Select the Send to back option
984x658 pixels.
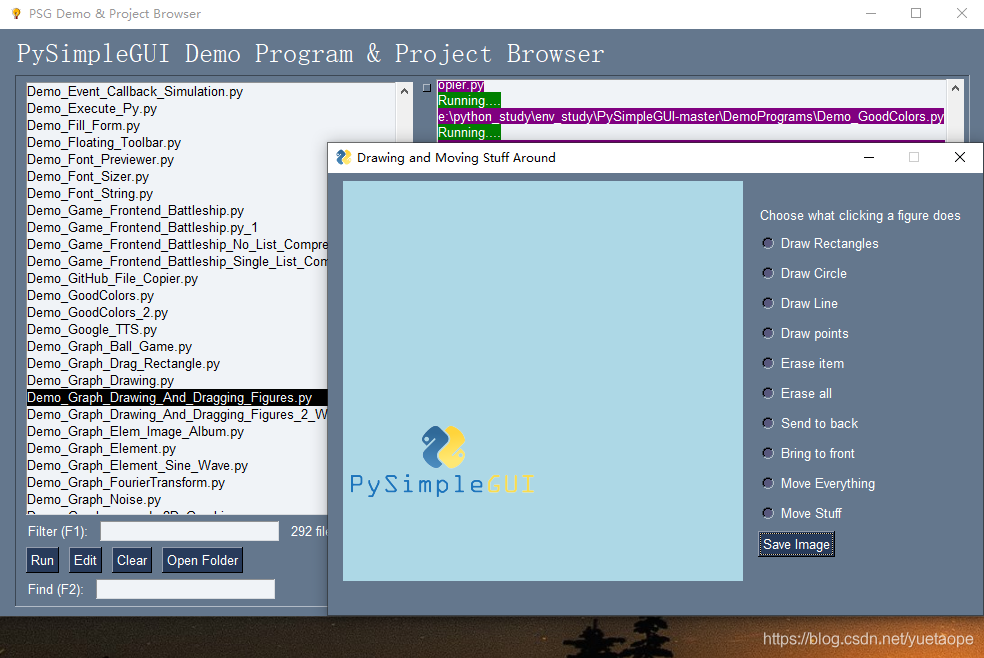point(767,424)
